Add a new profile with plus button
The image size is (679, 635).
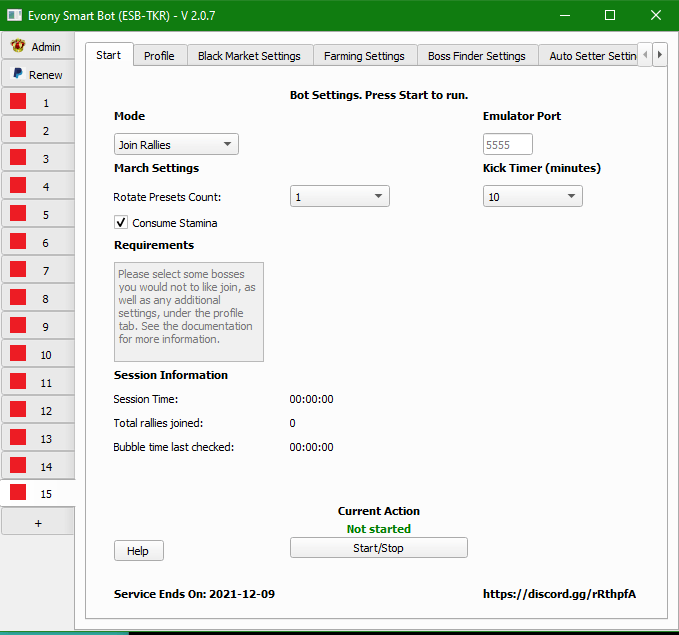(x=38, y=523)
